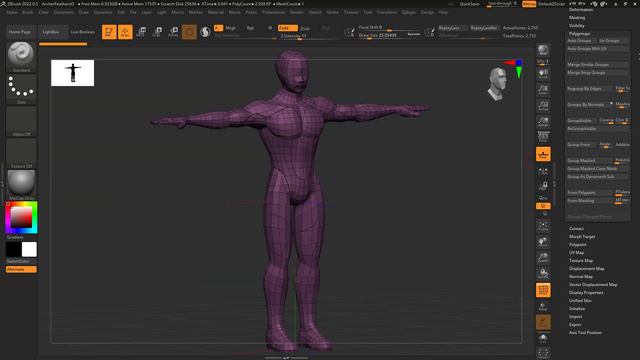640x360 pixels.
Task: Toggle the Zsub mode
Action: click(304, 28)
